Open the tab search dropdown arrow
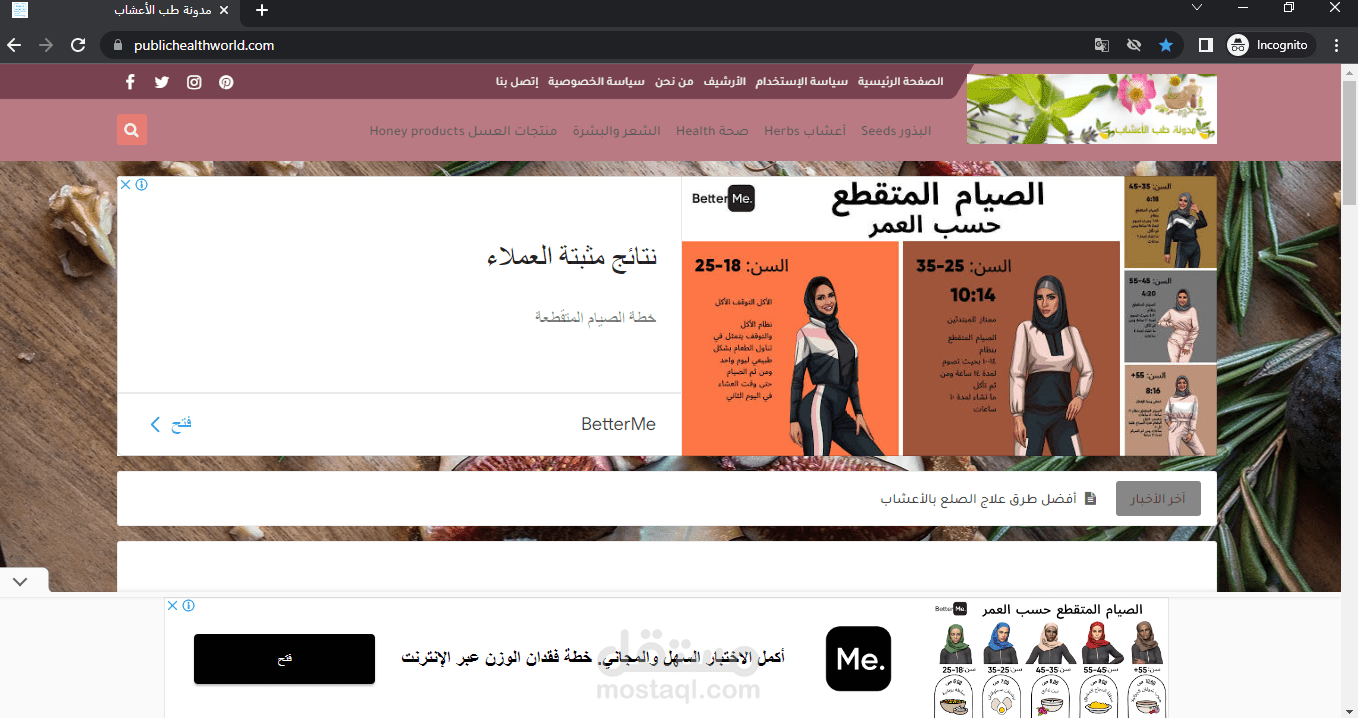 (1196, 7)
